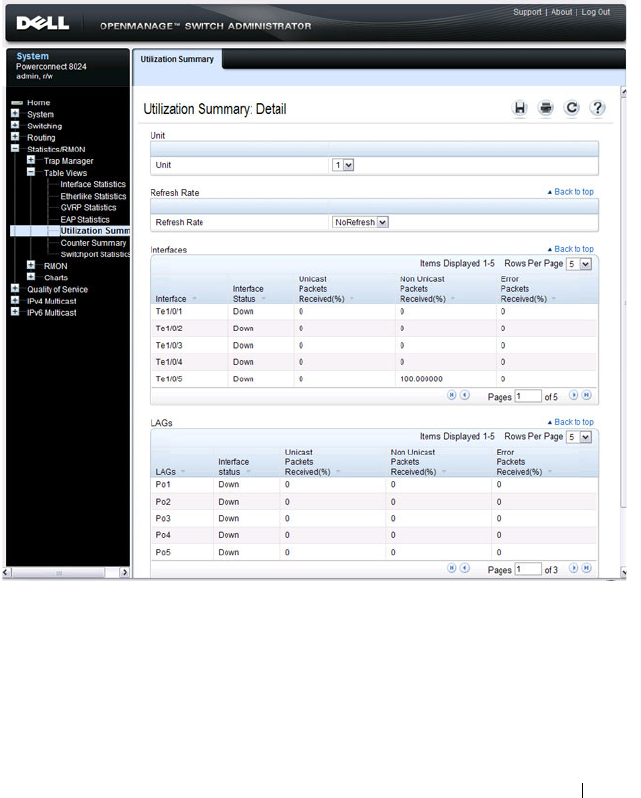Open Etherlike Statistics in the tree
641x798 pixels.
[93, 196]
